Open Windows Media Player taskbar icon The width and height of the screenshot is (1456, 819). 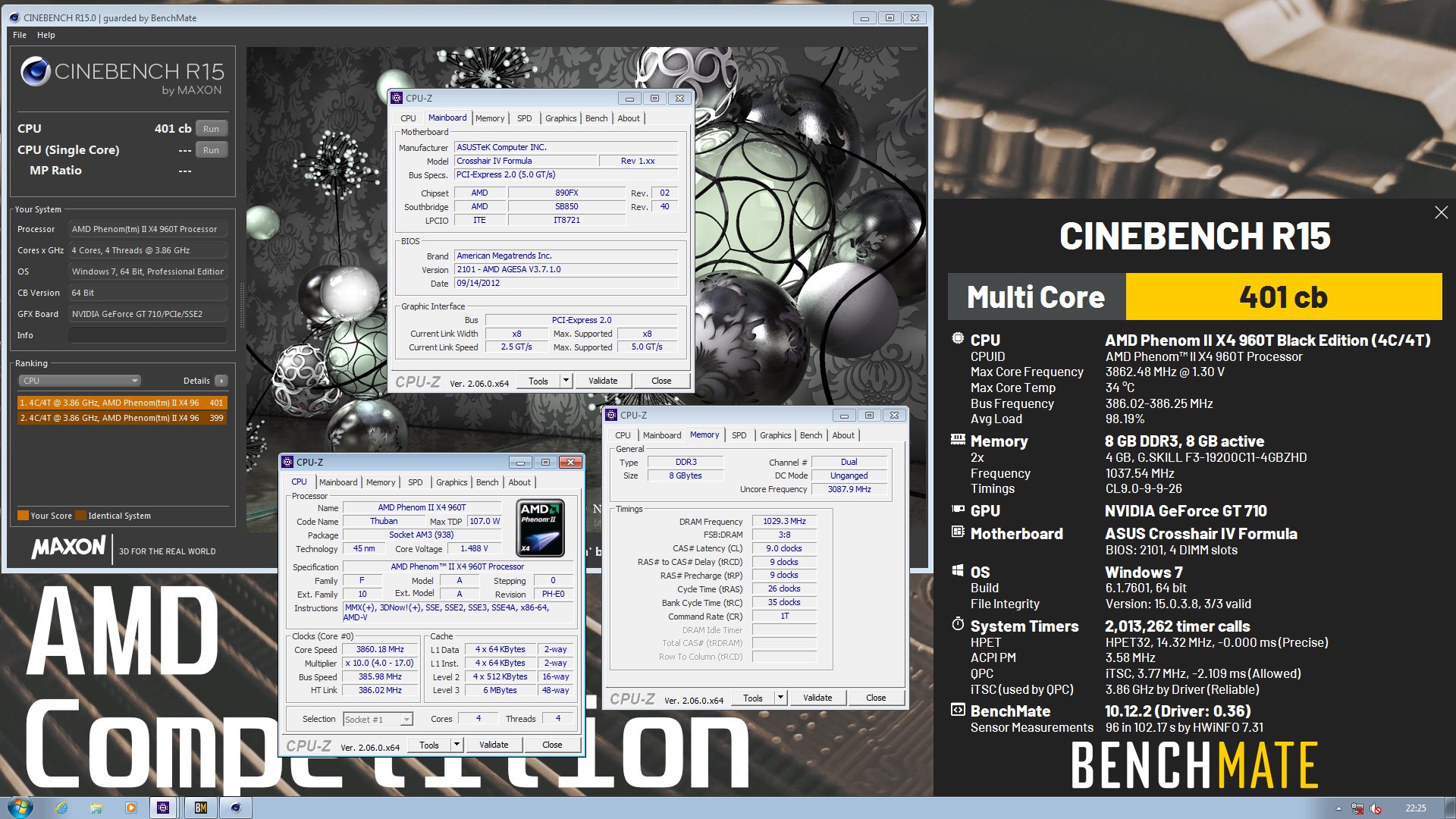point(130,808)
